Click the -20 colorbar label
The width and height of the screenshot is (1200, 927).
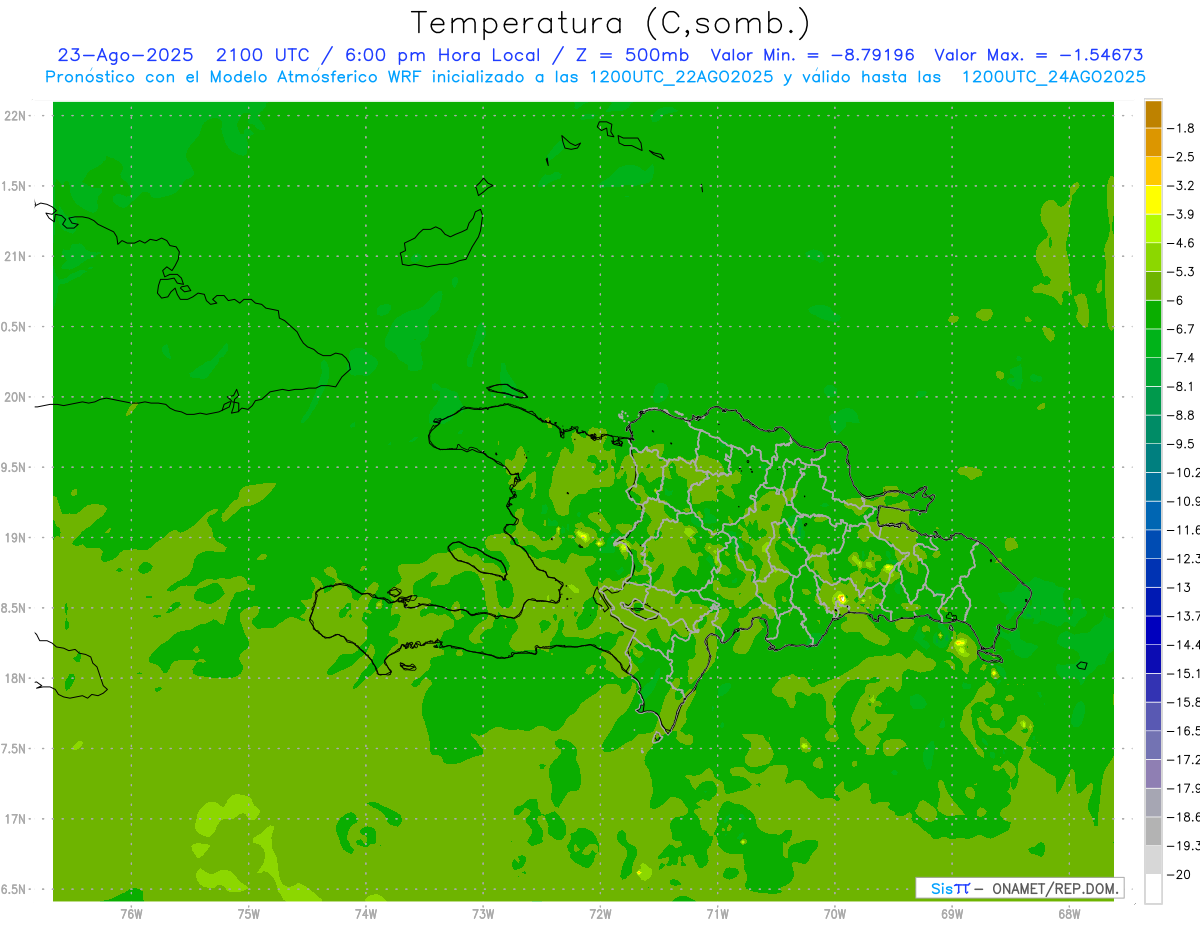tap(1179, 874)
